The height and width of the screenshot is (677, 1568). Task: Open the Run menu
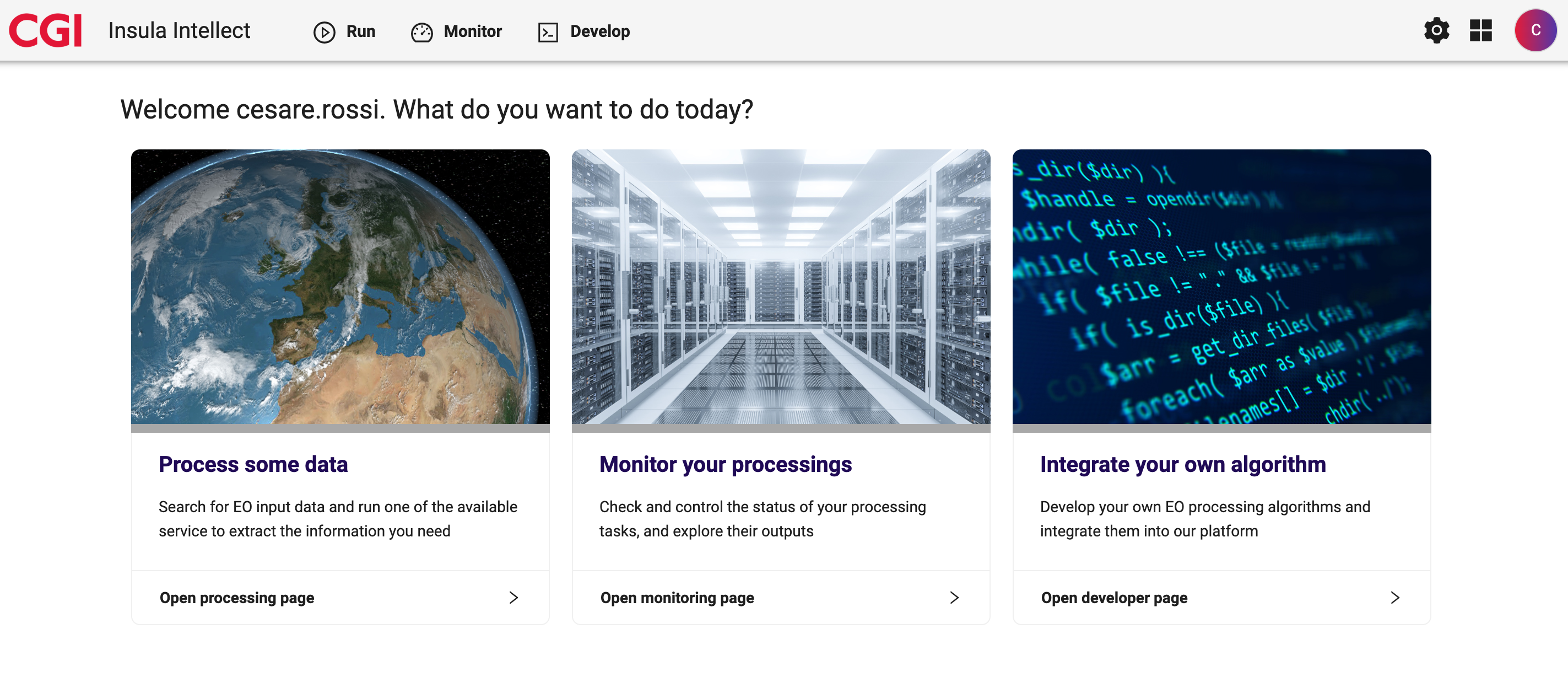tap(344, 31)
